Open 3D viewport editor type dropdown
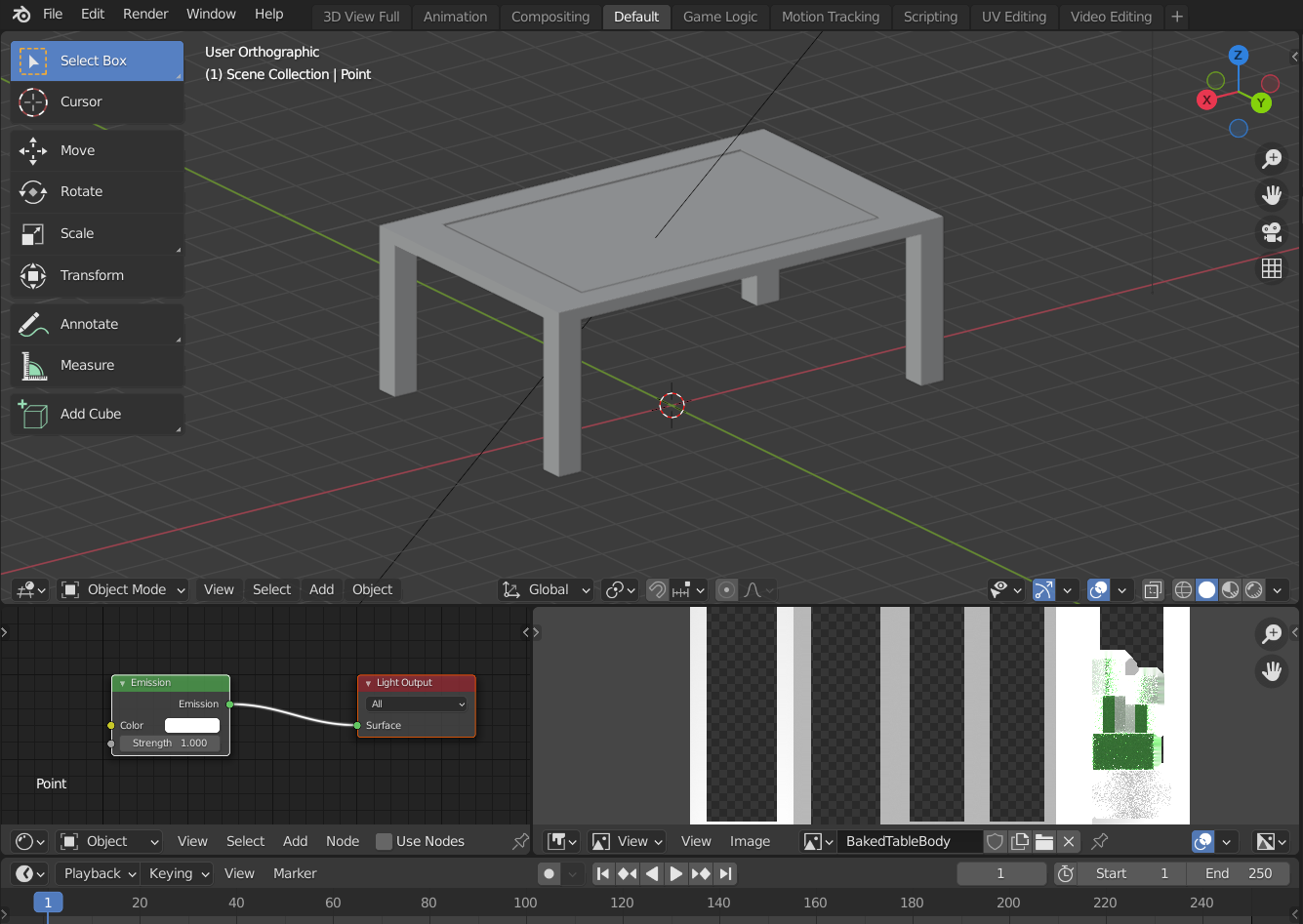Screen dimensions: 1303x924 [x=30, y=589]
